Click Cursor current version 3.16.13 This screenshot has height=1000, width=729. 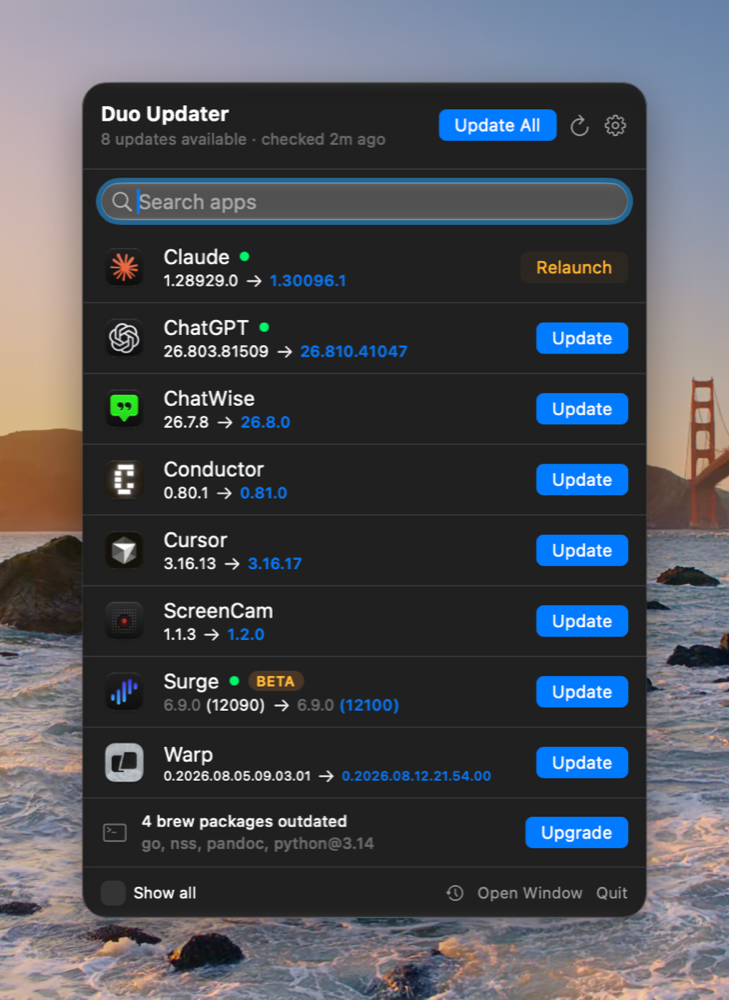click(x=190, y=564)
